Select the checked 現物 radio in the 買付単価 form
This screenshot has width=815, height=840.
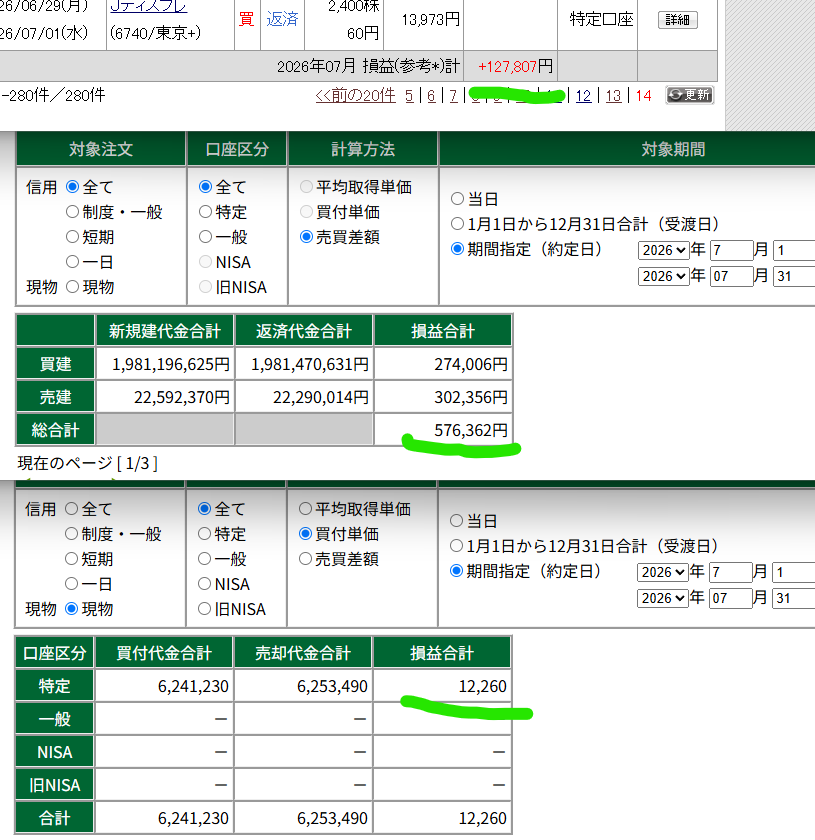coord(71,609)
